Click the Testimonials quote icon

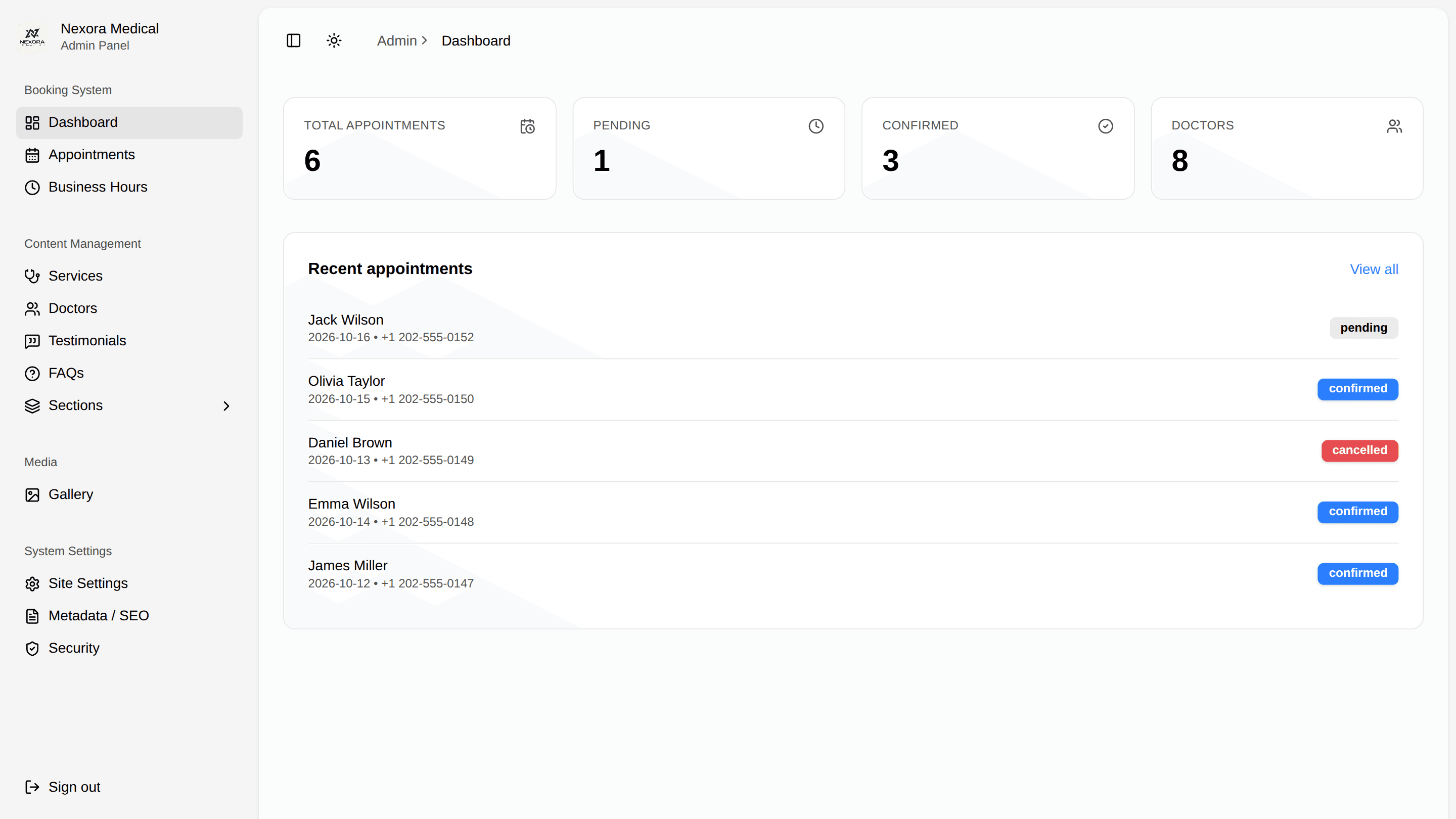(x=32, y=341)
